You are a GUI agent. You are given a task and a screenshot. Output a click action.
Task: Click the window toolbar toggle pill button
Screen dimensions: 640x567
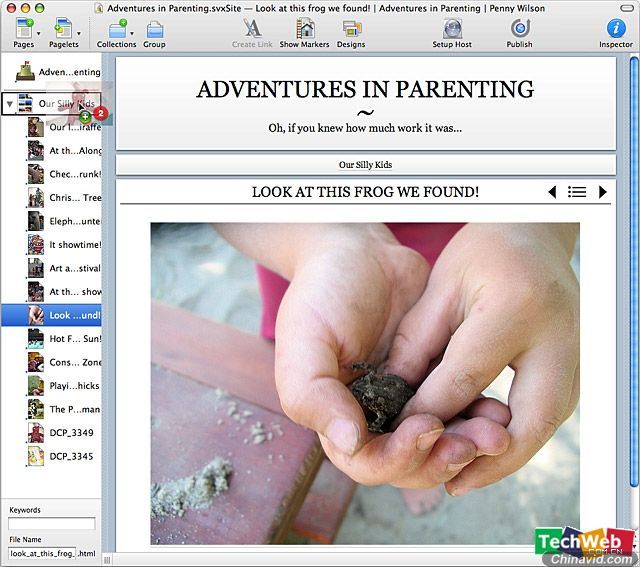pyautogui.click(x=627, y=8)
